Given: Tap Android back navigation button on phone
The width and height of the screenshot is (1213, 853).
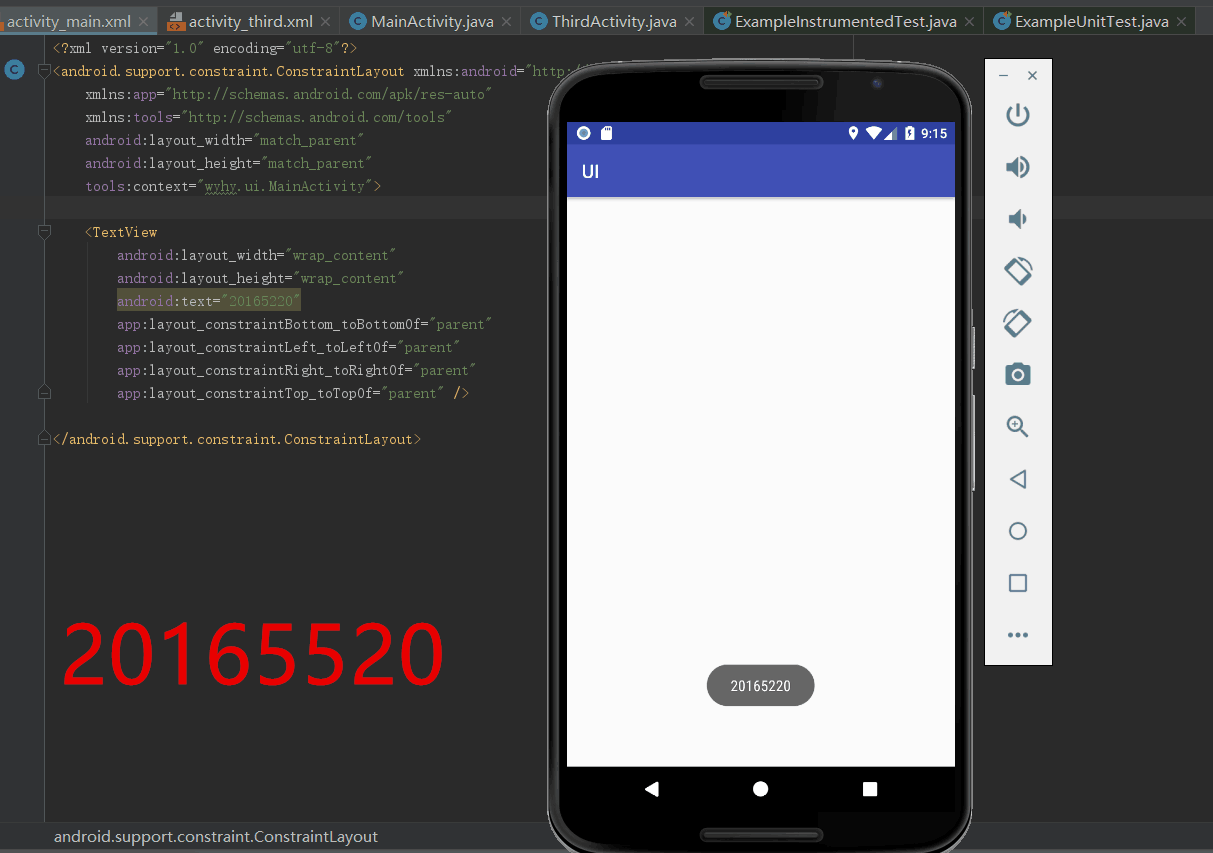Looking at the screenshot, I should (652, 789).
